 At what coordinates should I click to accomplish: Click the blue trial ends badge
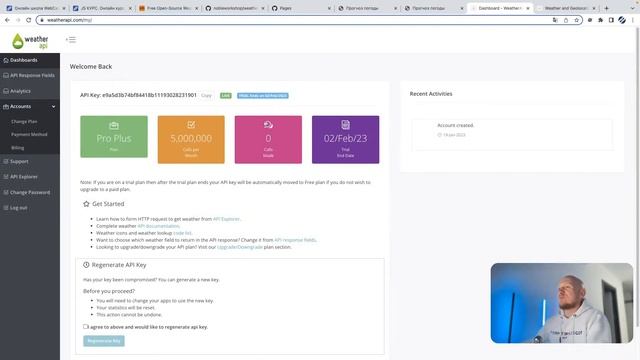tap(263, 96)
